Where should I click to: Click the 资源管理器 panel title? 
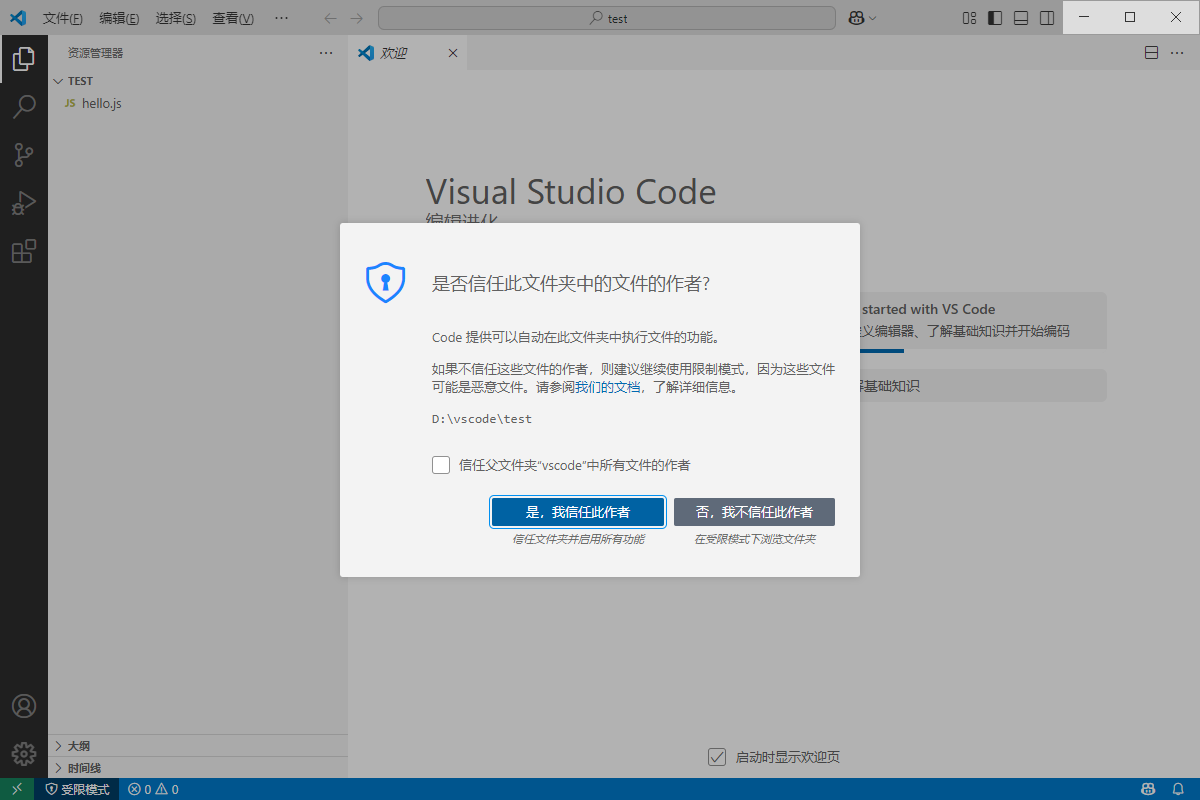[96, 53]
